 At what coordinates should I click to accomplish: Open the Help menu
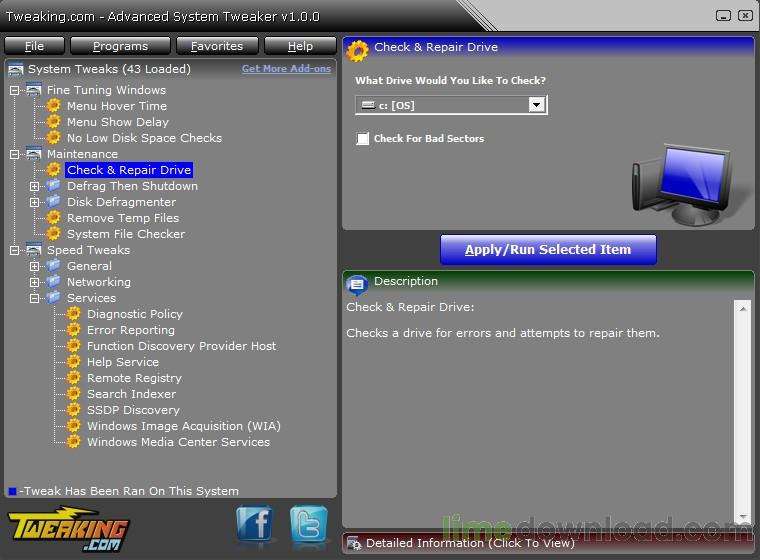point(300,46)
